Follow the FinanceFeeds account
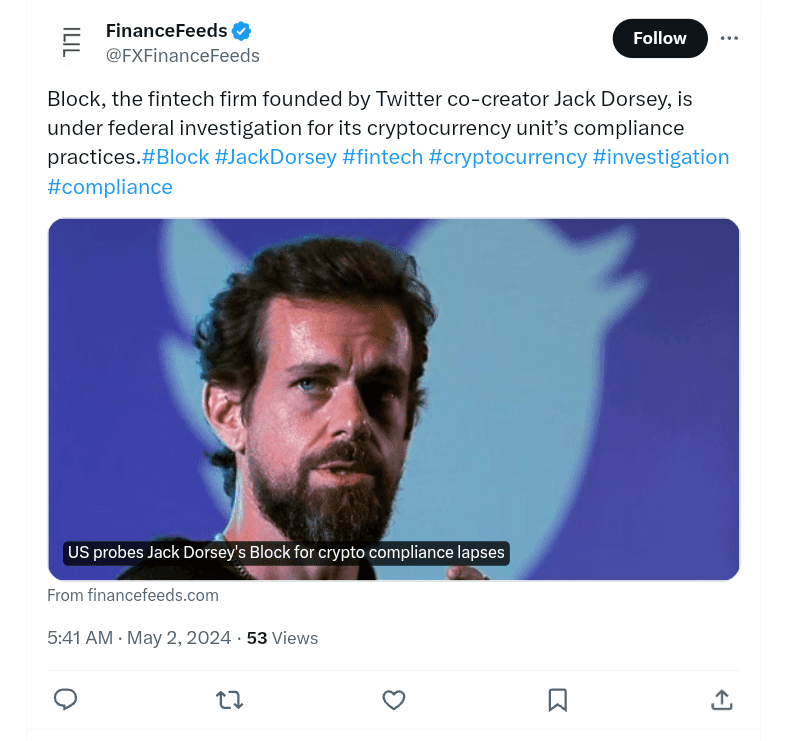This screenshot has width=803, height=741. pos(659,38)
